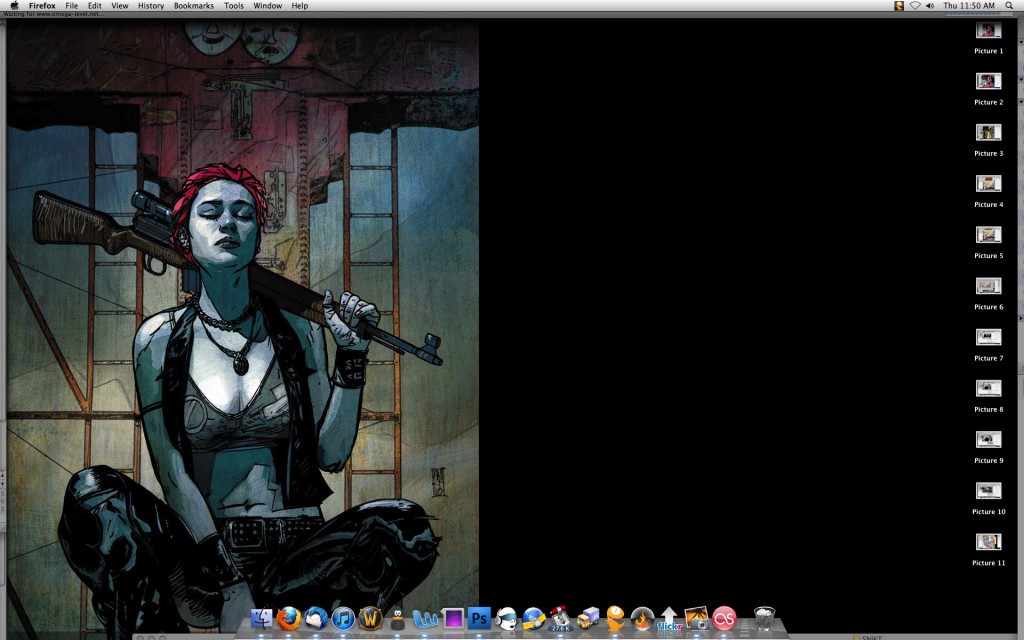Viewport: 1024px width, 640px height.
Task: Open Spotlight search
Action: point(1010,5)
